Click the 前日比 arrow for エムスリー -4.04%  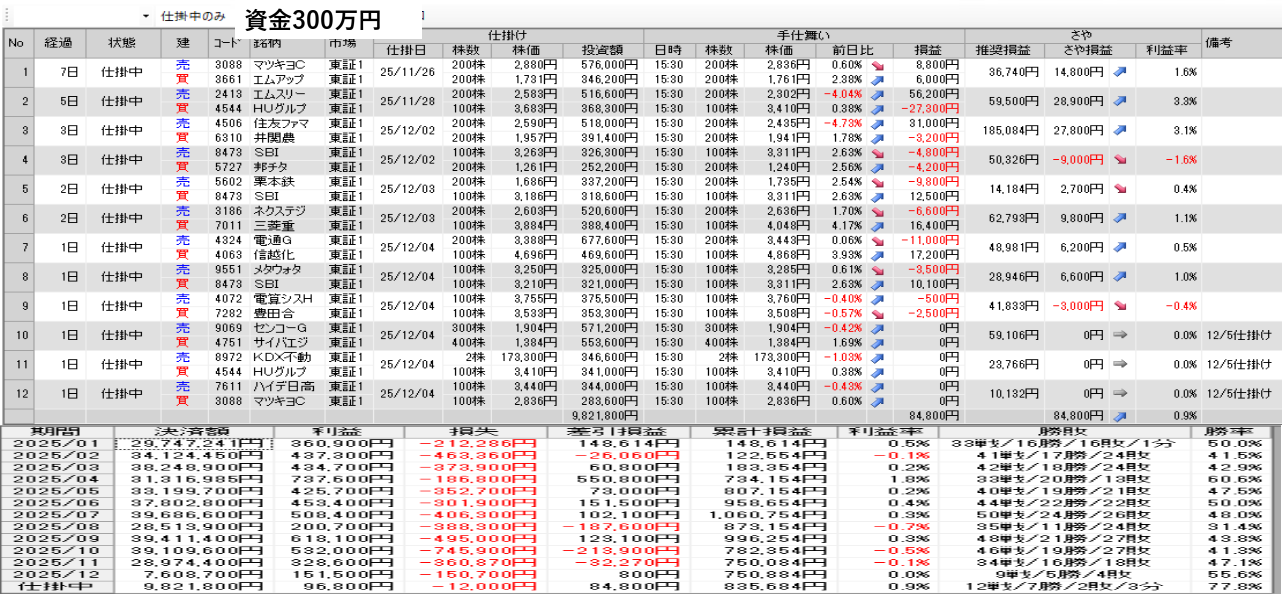tap(877, 94)
